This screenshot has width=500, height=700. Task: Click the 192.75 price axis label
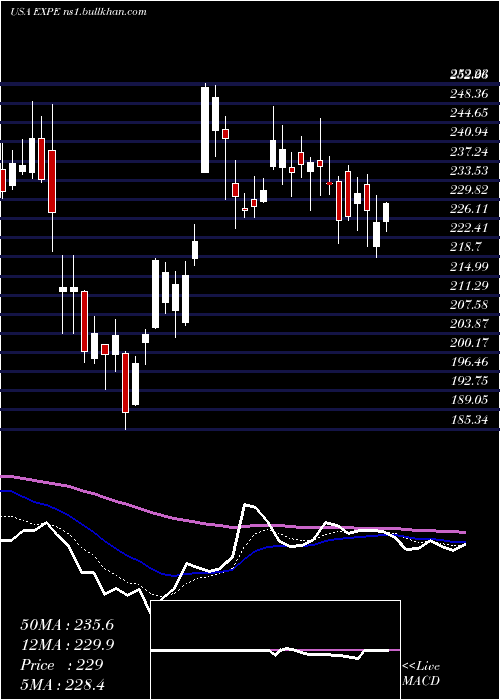pos(468,382)
